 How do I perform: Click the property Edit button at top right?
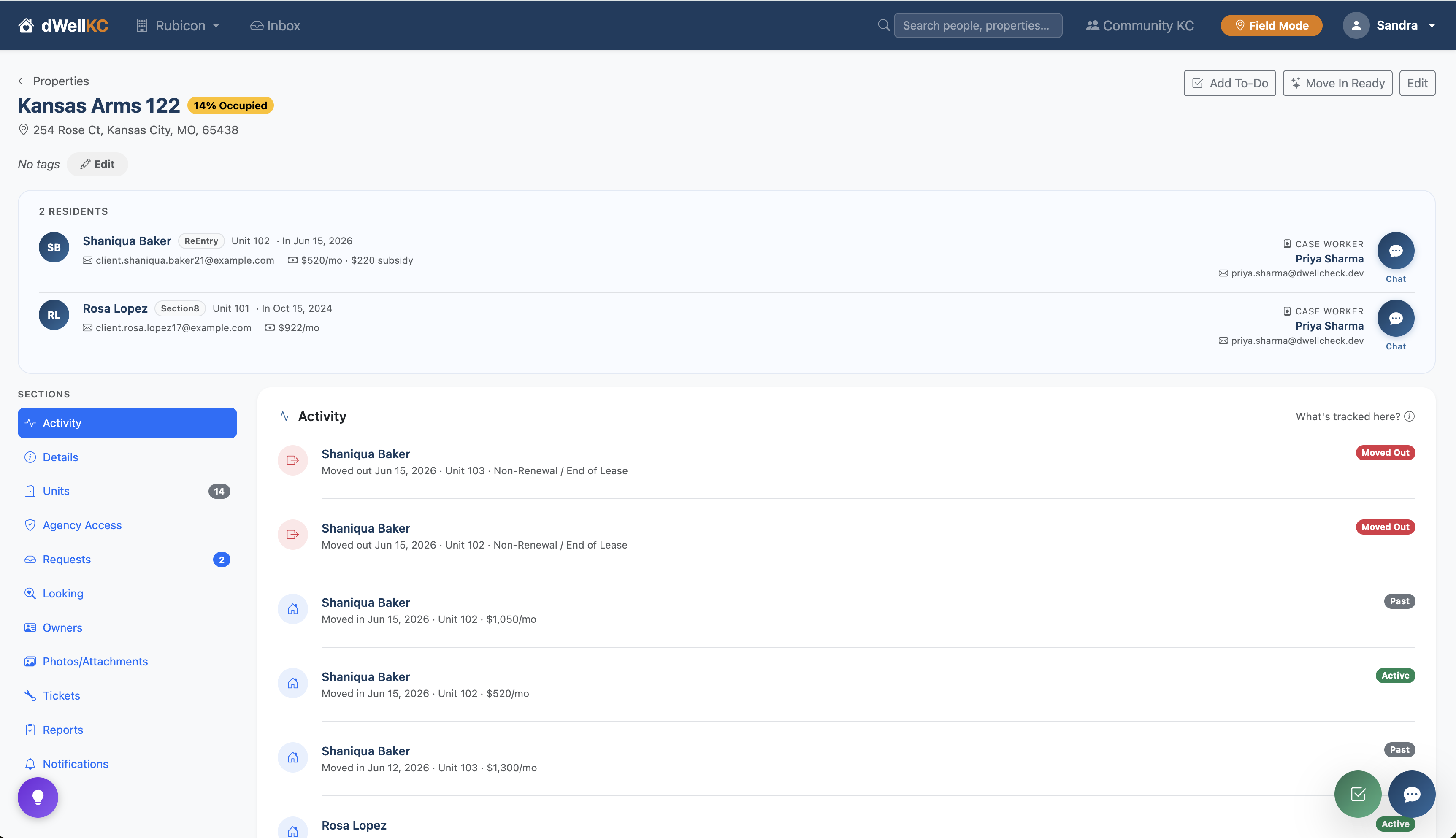click(1417, 84)
